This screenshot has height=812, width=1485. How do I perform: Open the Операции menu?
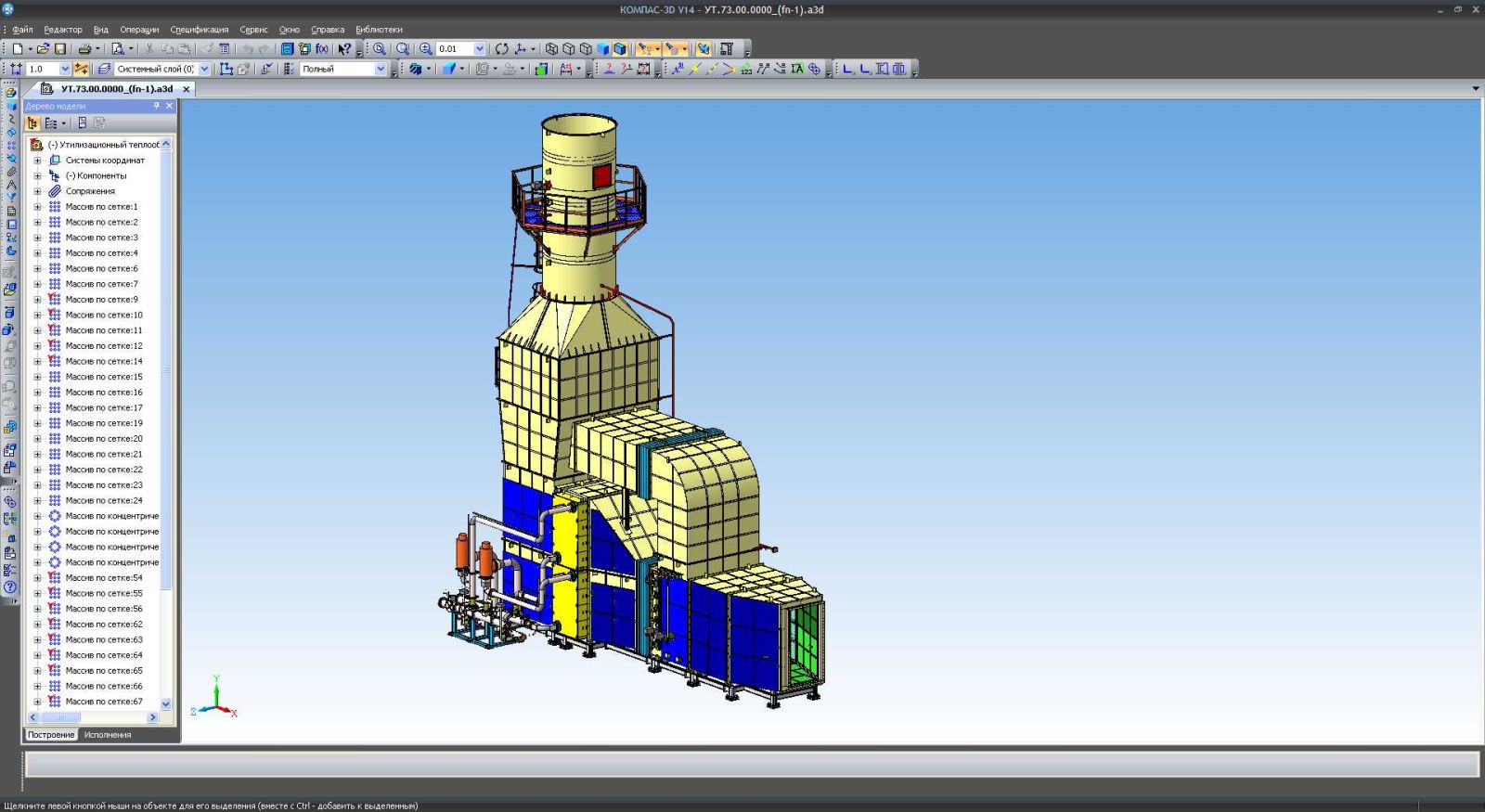139,30
